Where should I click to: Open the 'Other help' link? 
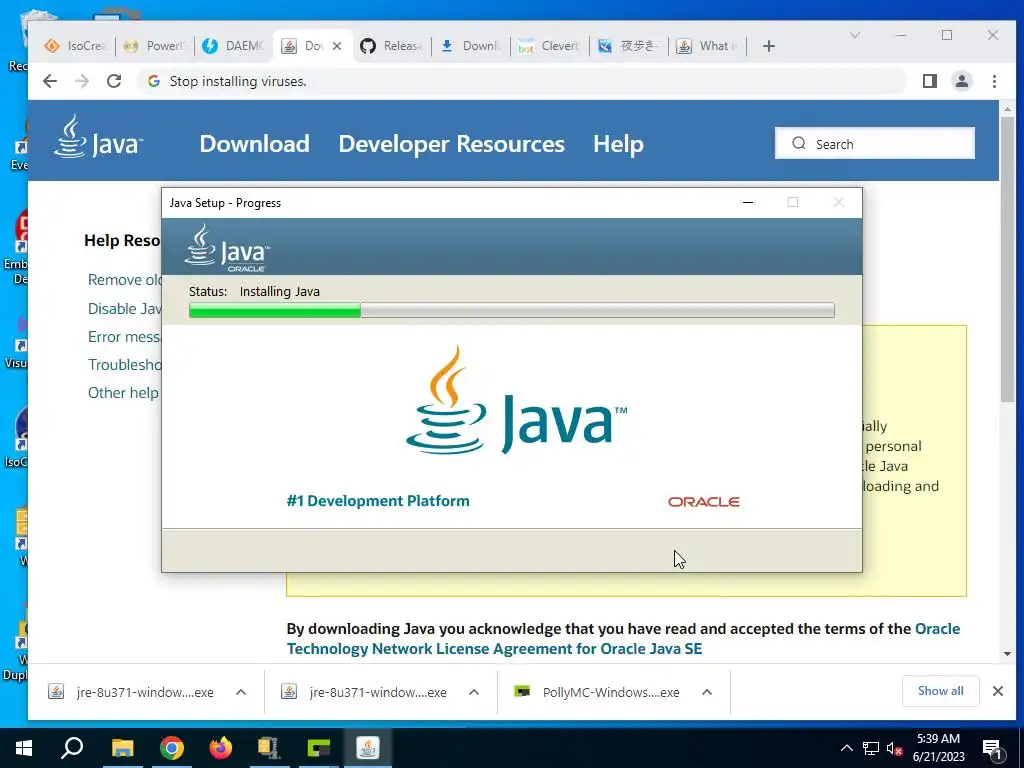(123, 392)
